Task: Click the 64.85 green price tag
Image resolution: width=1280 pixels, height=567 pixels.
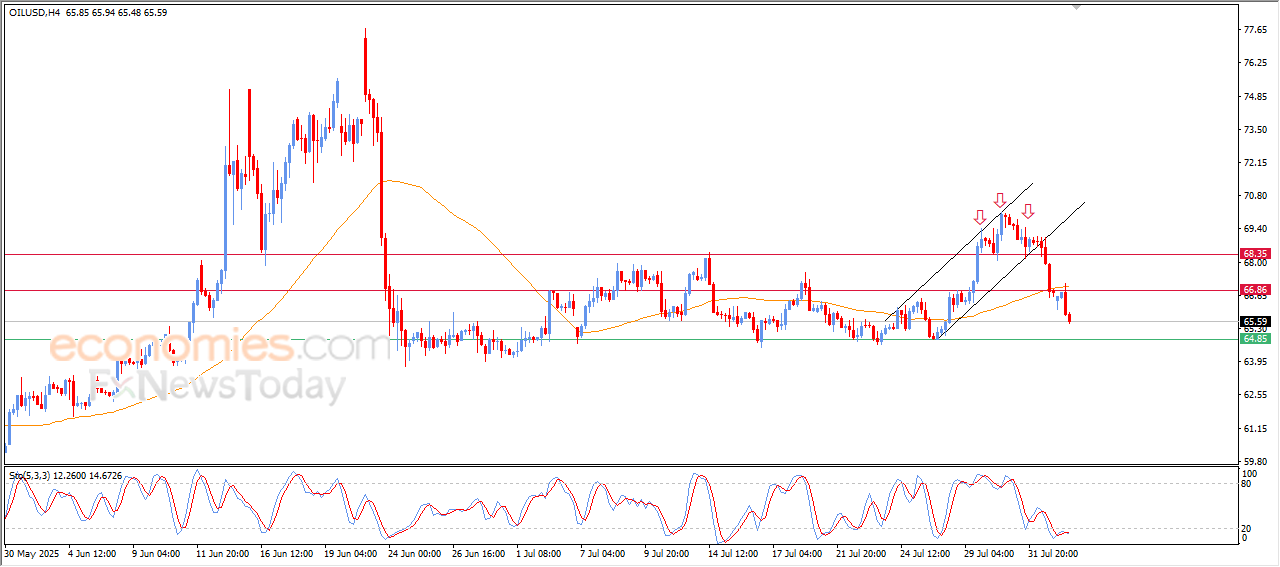Action: [1254, 339]
